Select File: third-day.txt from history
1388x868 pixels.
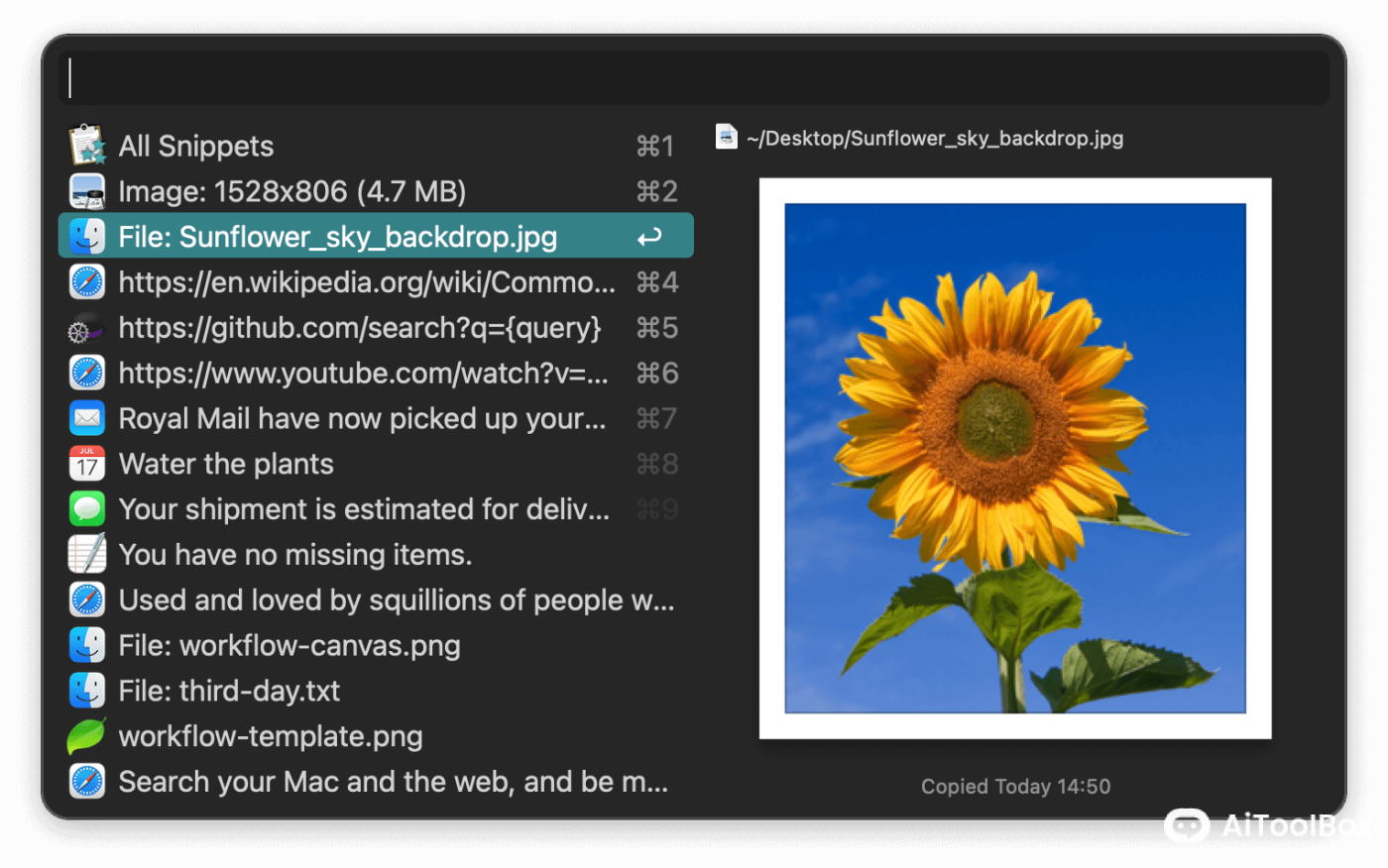point(229,692)
